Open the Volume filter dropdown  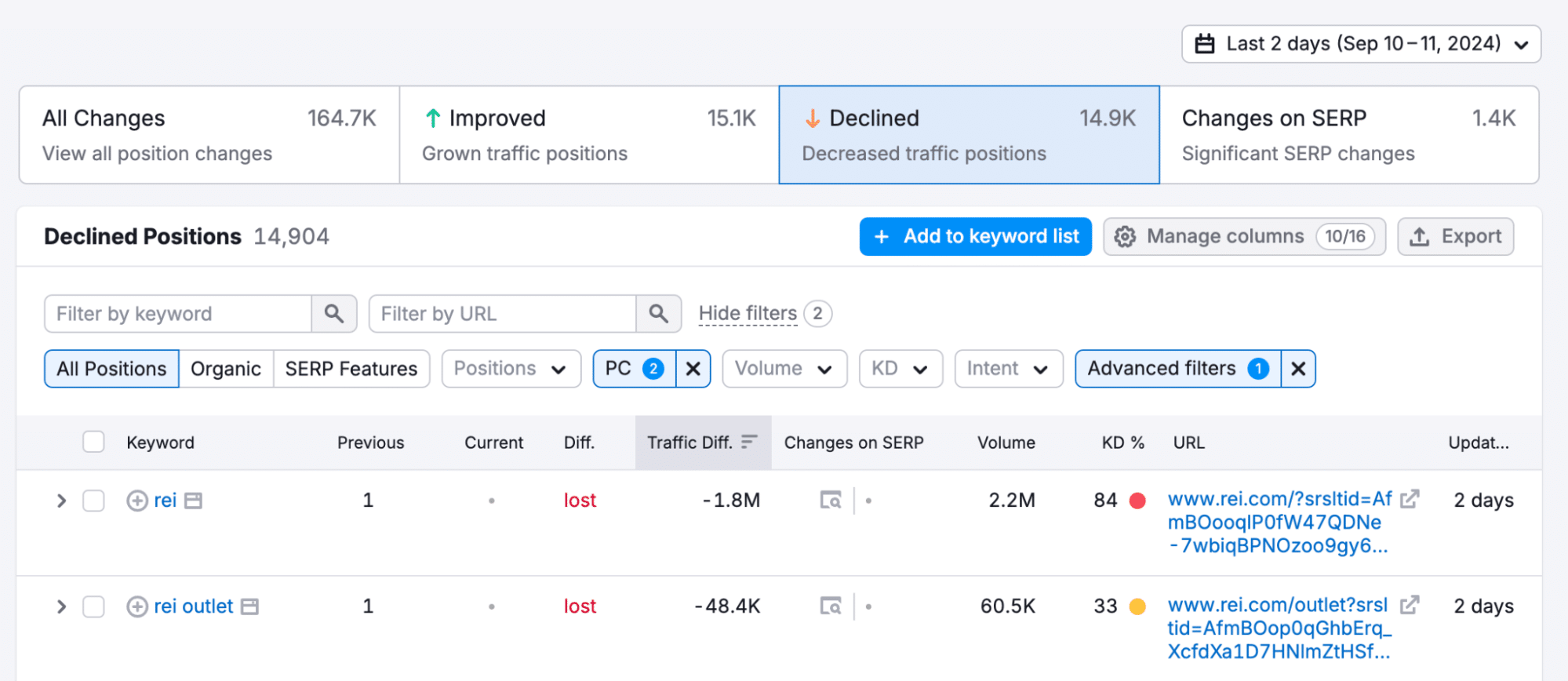(x=784, y=369)
